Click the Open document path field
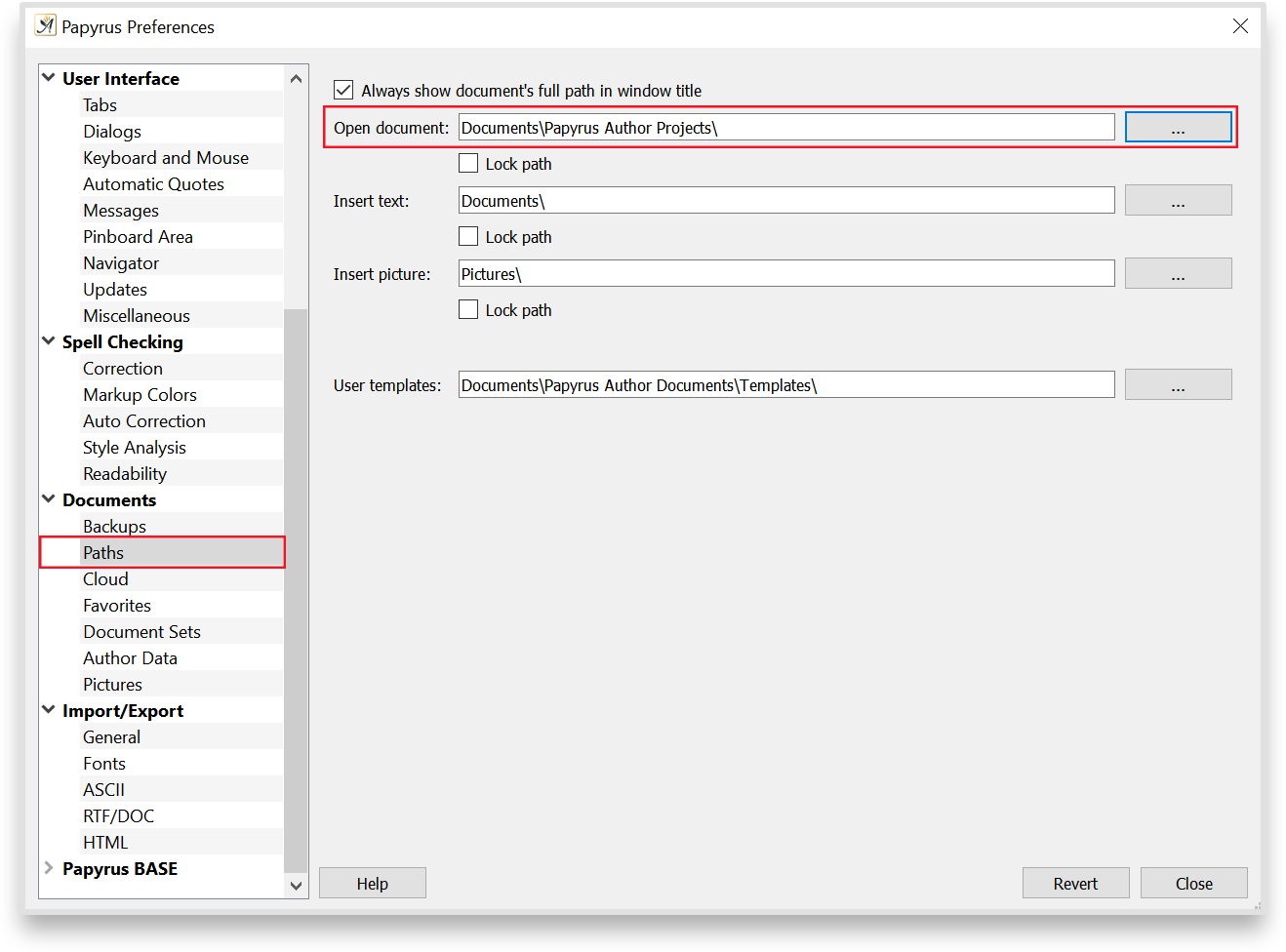This screenshot has height=952, width=1286. (x=786, y=127)
